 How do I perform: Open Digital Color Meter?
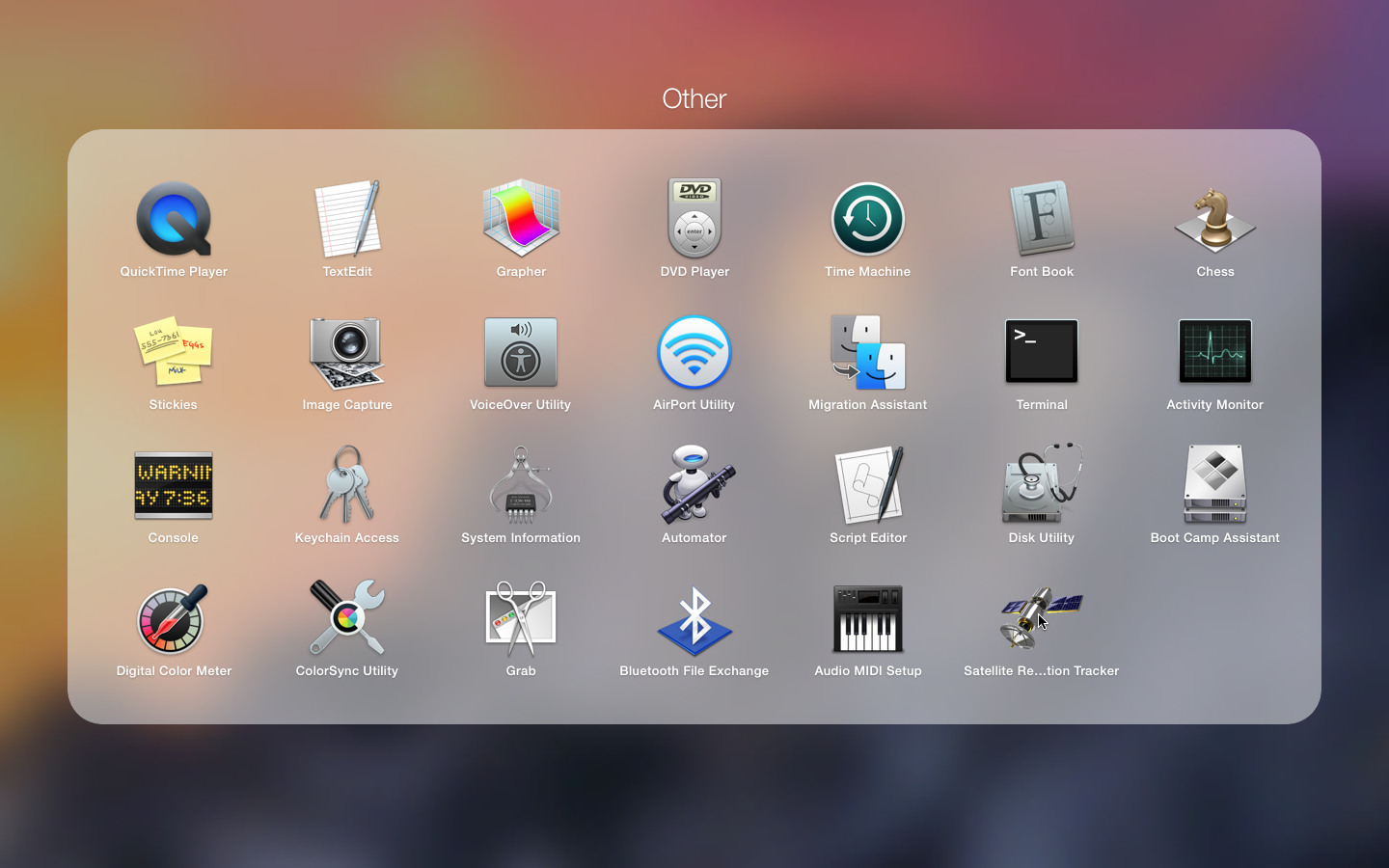174,619
